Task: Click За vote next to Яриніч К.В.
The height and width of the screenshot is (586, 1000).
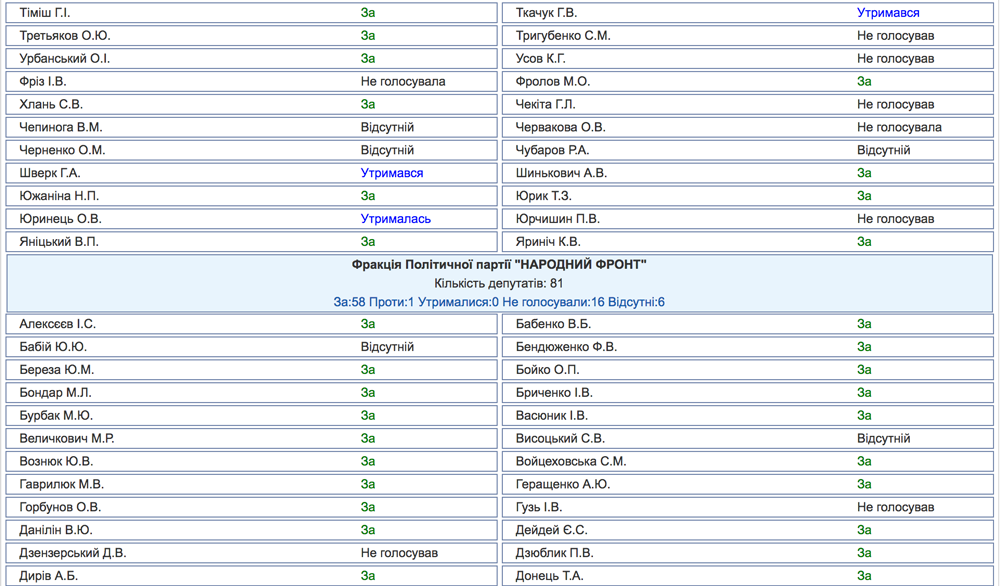Action: pos(864,242)
